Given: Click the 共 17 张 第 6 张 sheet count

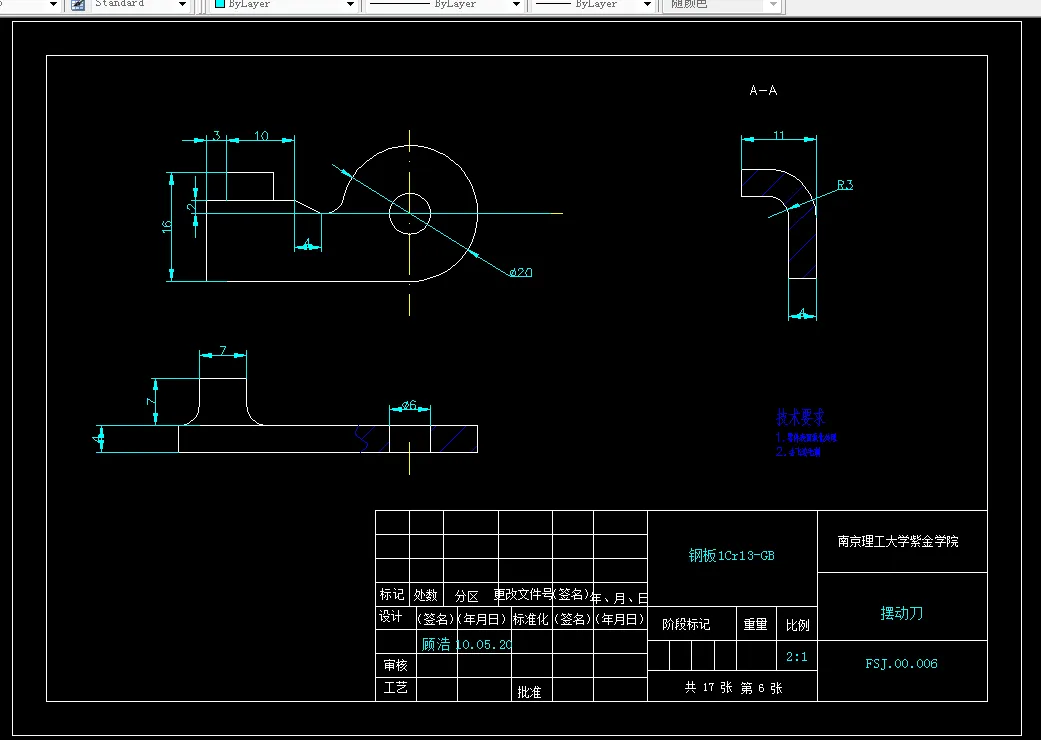Looking at the screenshot, I should click(x=734, y=688).
